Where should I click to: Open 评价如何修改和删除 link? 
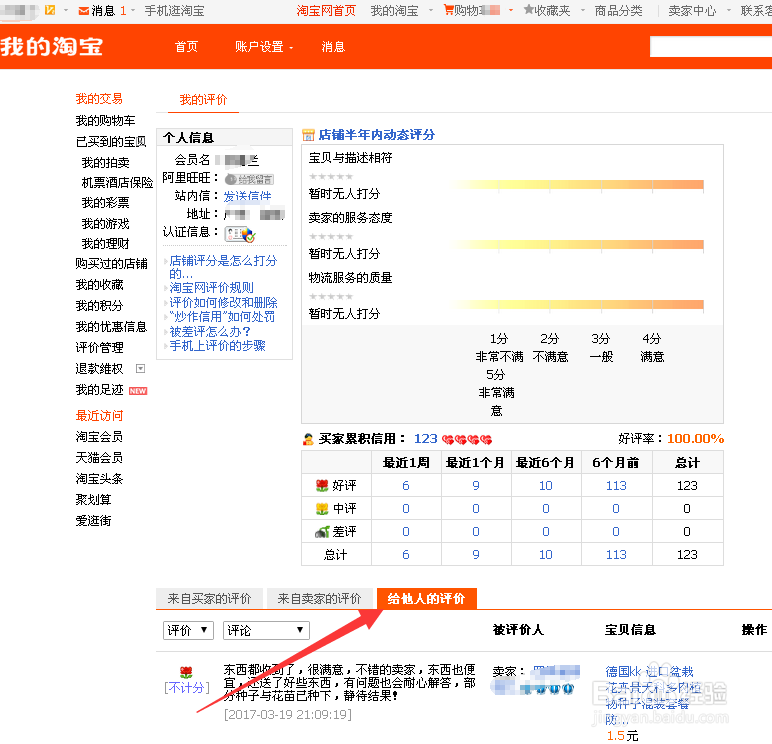click(x=224, y=302)
